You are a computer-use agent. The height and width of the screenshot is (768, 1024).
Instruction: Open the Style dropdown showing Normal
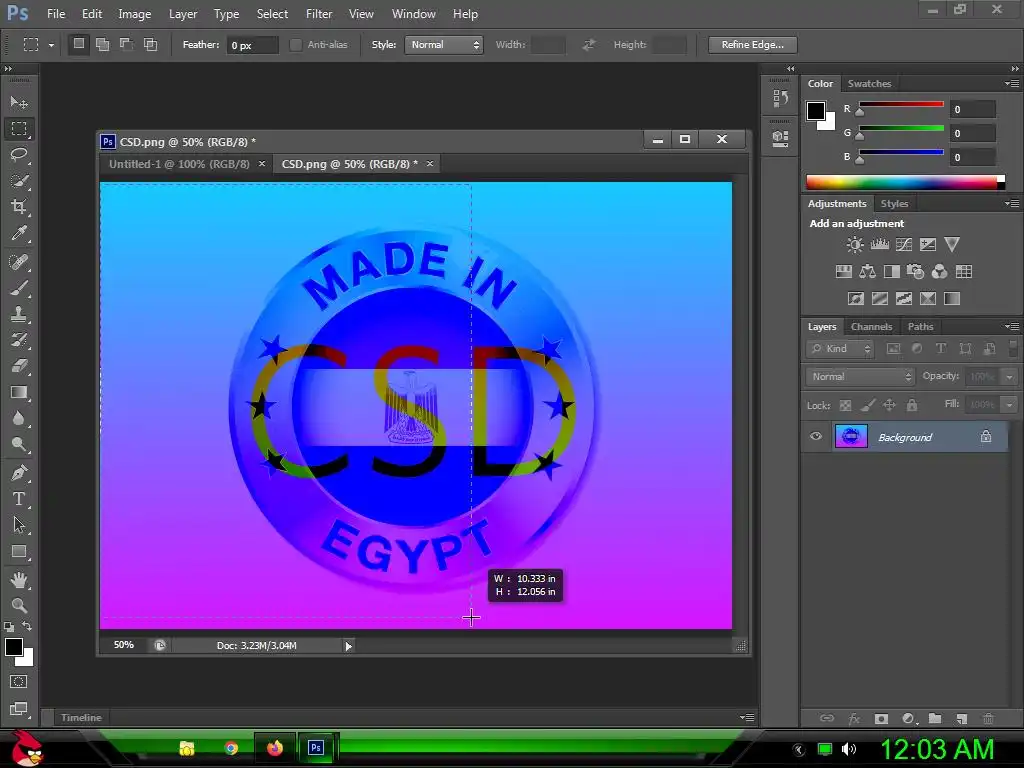(x=444, y=44)
